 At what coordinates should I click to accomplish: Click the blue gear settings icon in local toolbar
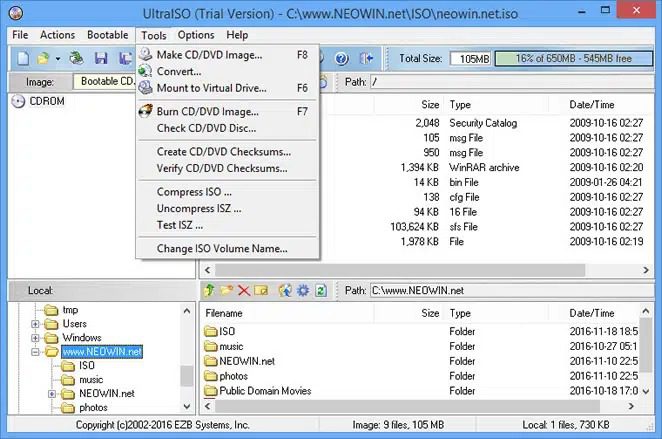(302, 290)
